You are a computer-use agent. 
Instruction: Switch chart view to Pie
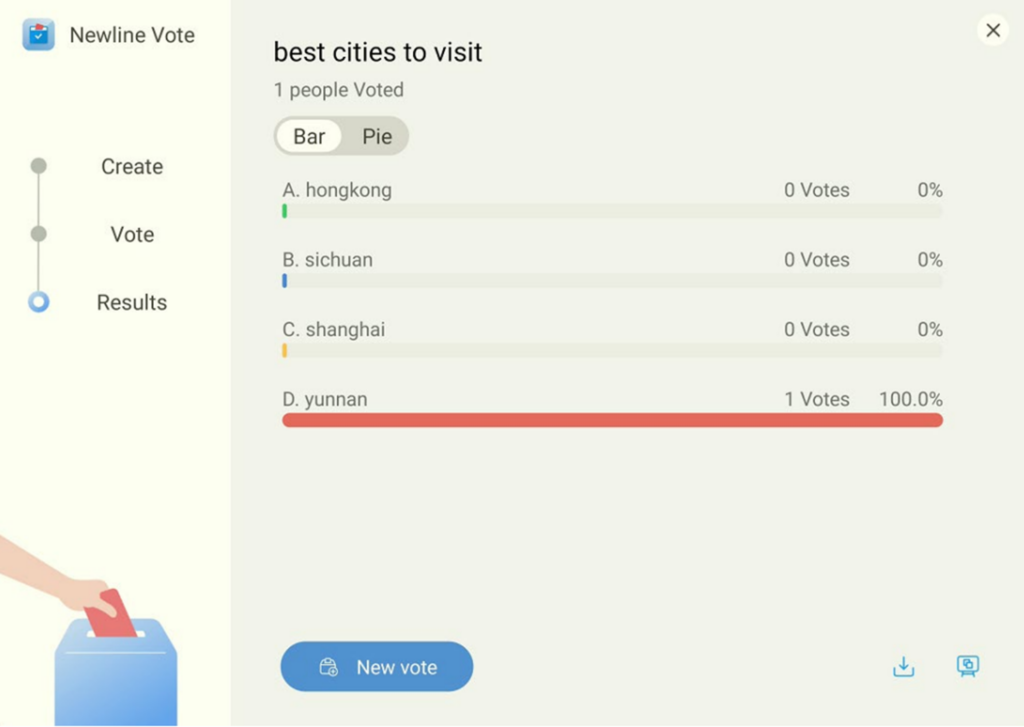[377, 137]
